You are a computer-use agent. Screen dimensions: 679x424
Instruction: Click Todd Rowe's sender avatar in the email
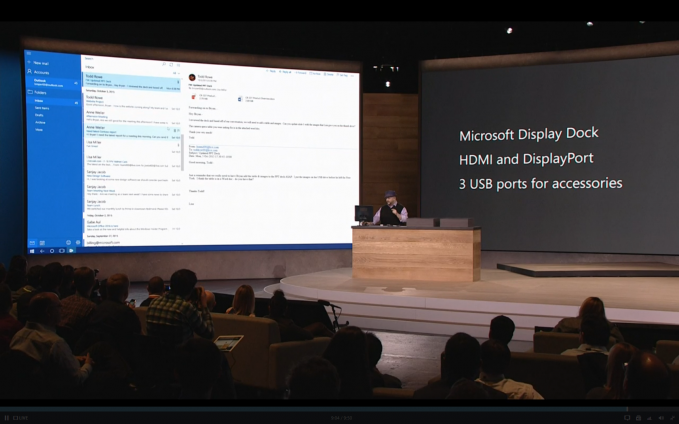pyautogui.click(x=192, y=78)
